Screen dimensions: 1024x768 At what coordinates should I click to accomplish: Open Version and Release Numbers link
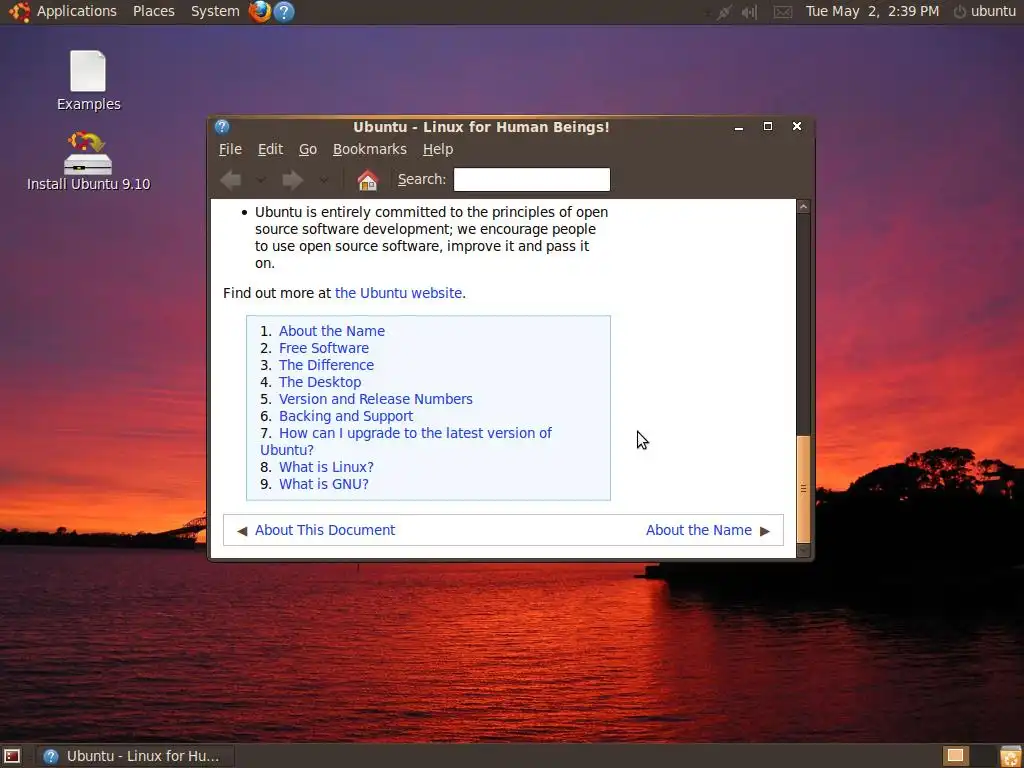coord(376,399)
